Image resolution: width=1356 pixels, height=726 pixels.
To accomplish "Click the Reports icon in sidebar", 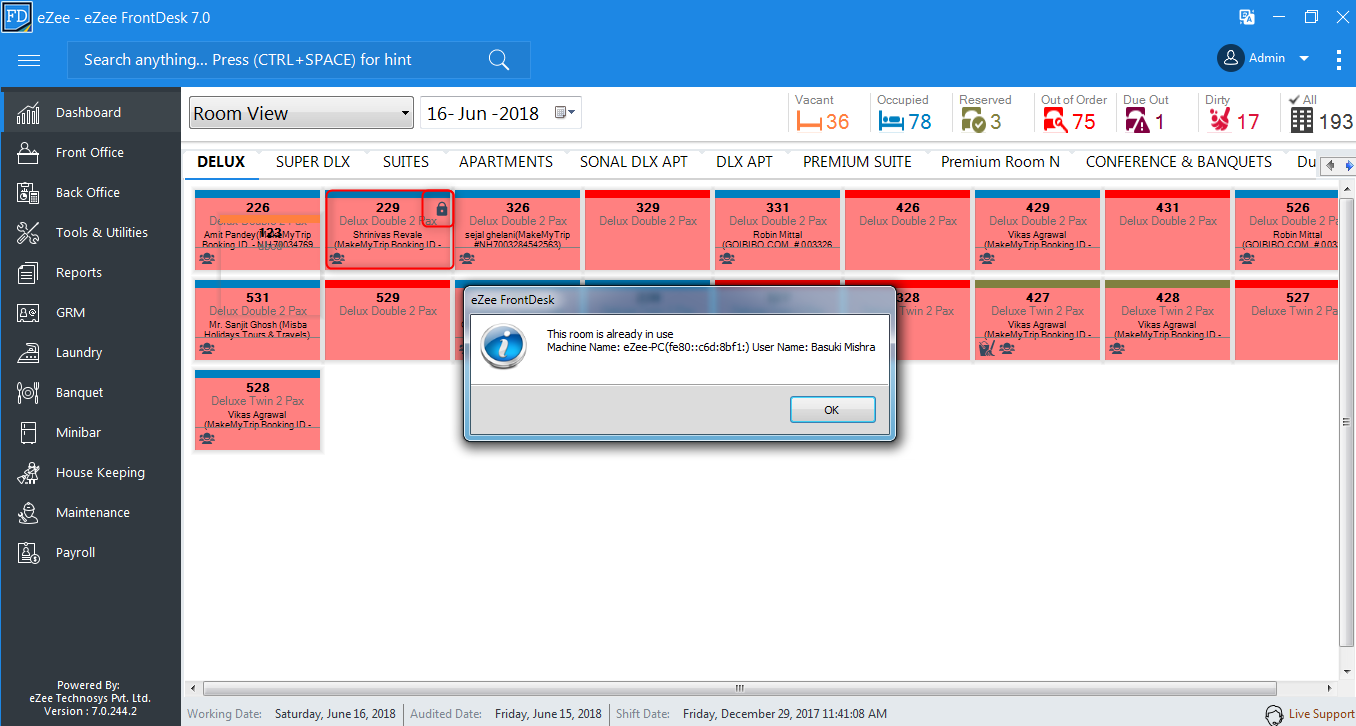I will [28, 272].
